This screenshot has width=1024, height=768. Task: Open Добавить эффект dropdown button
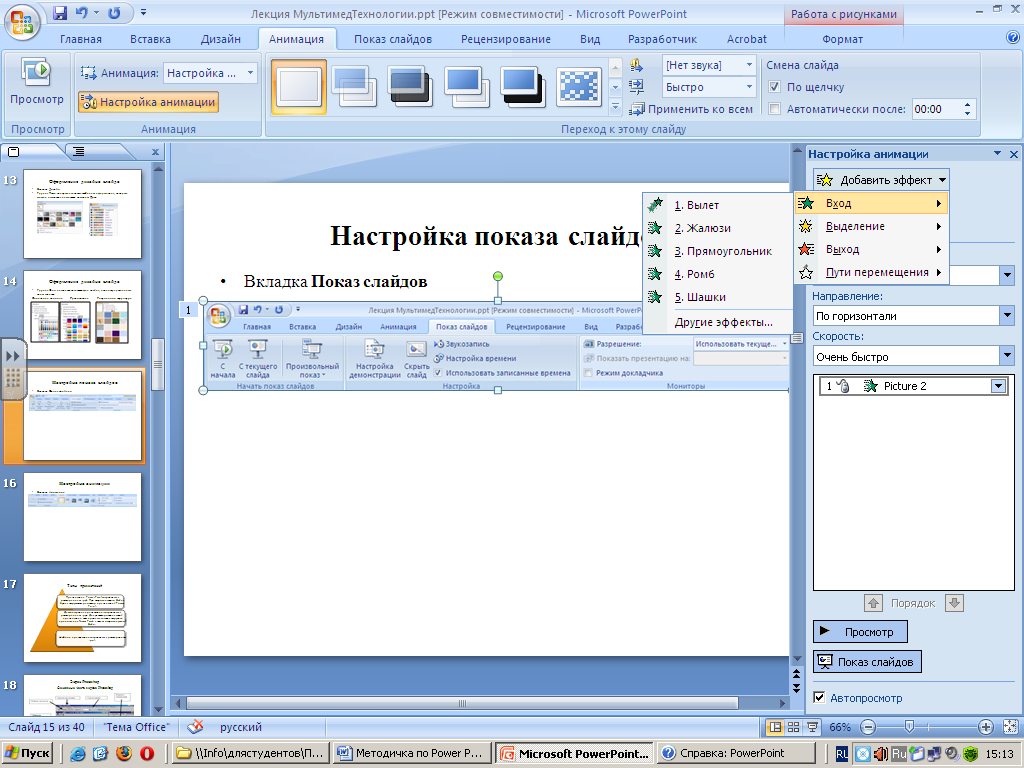click(881, 180)
